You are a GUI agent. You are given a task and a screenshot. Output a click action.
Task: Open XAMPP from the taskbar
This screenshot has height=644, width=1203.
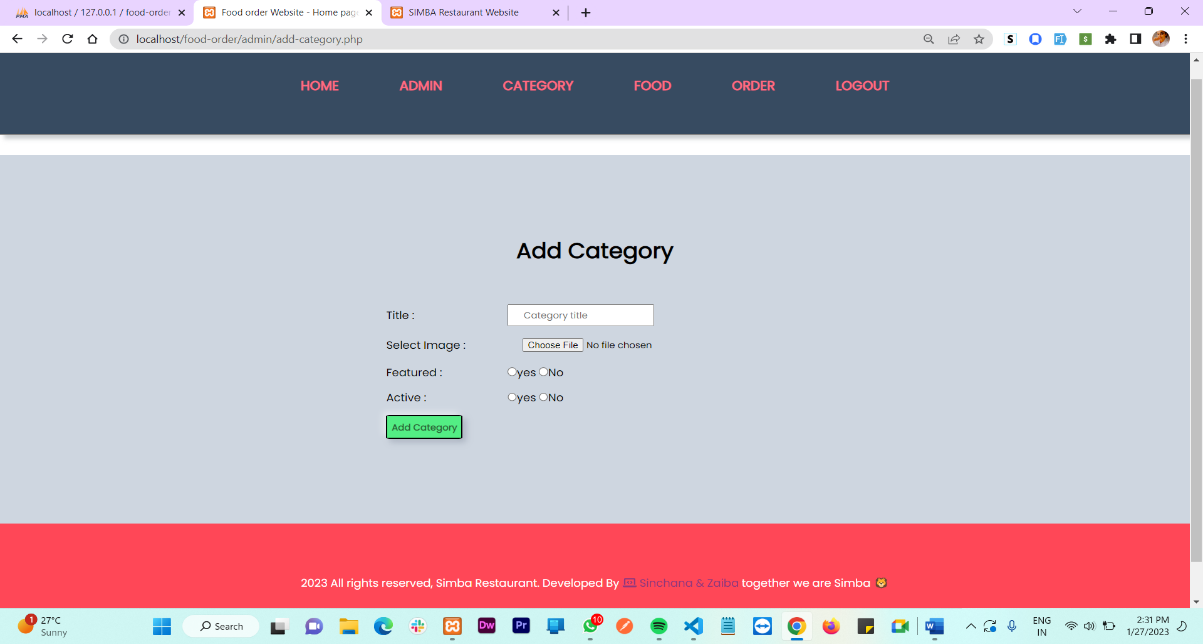pyautogui.click(x=452, y=625)
